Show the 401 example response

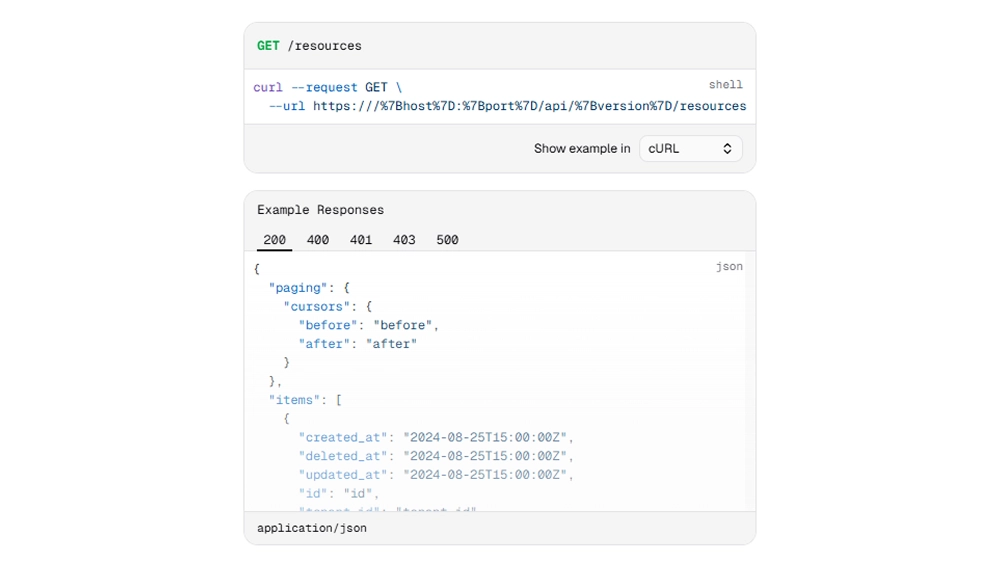(361, 240)
